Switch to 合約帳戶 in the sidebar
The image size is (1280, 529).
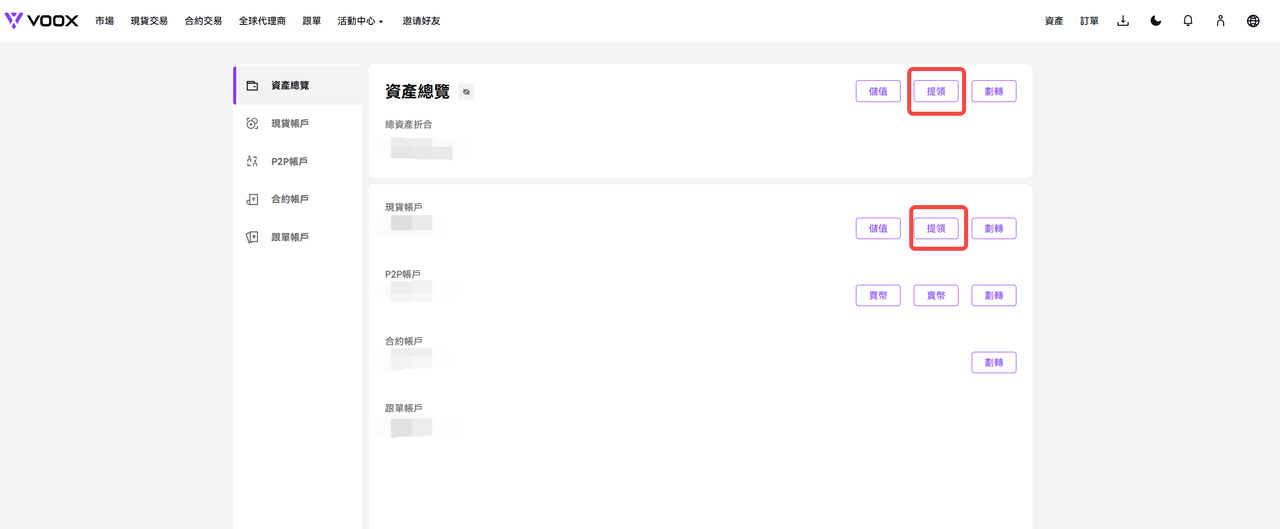298,199
